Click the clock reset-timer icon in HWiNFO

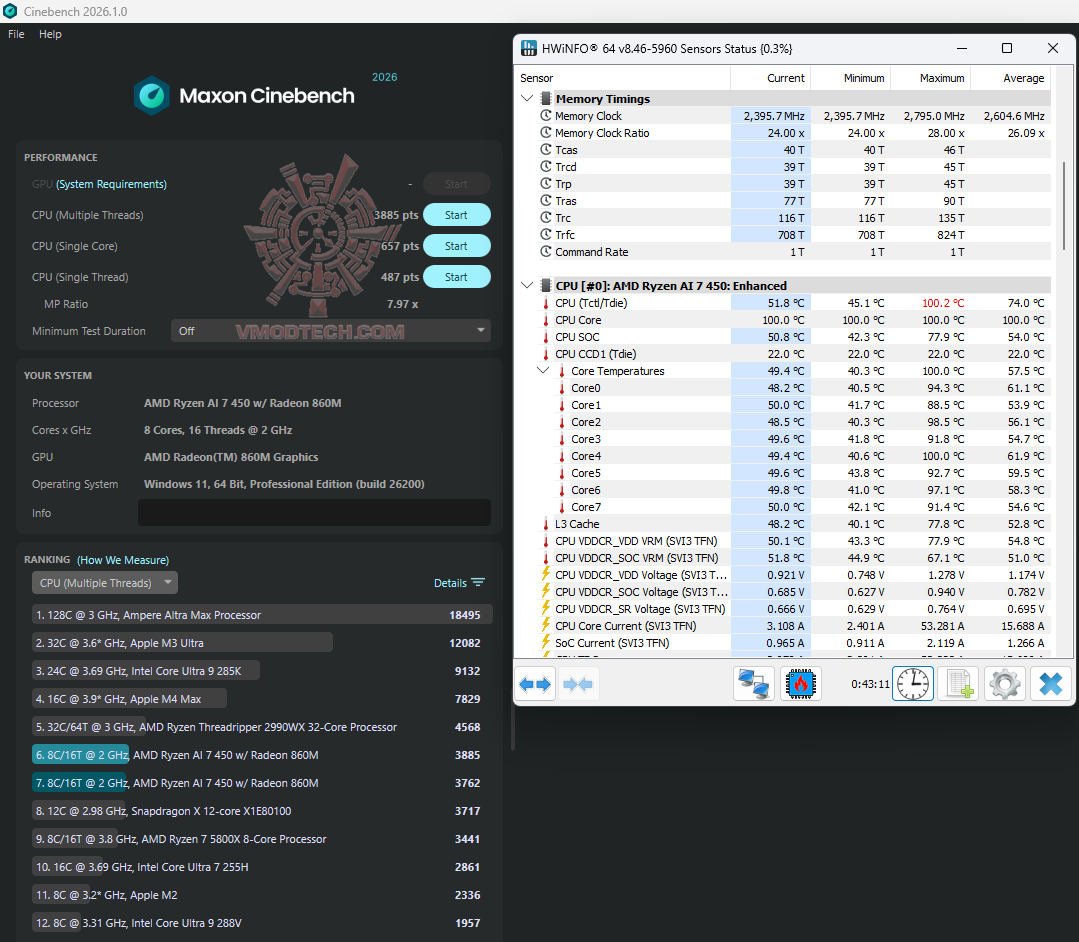coord(912,684)
